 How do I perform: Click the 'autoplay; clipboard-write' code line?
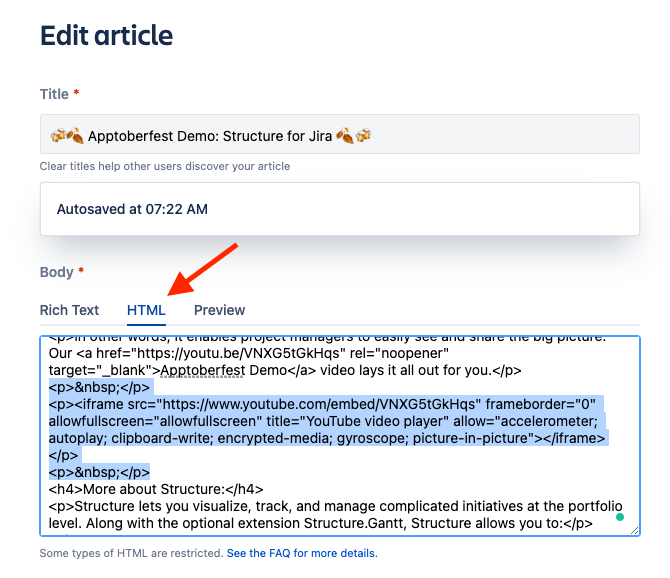tap(327, 438)
